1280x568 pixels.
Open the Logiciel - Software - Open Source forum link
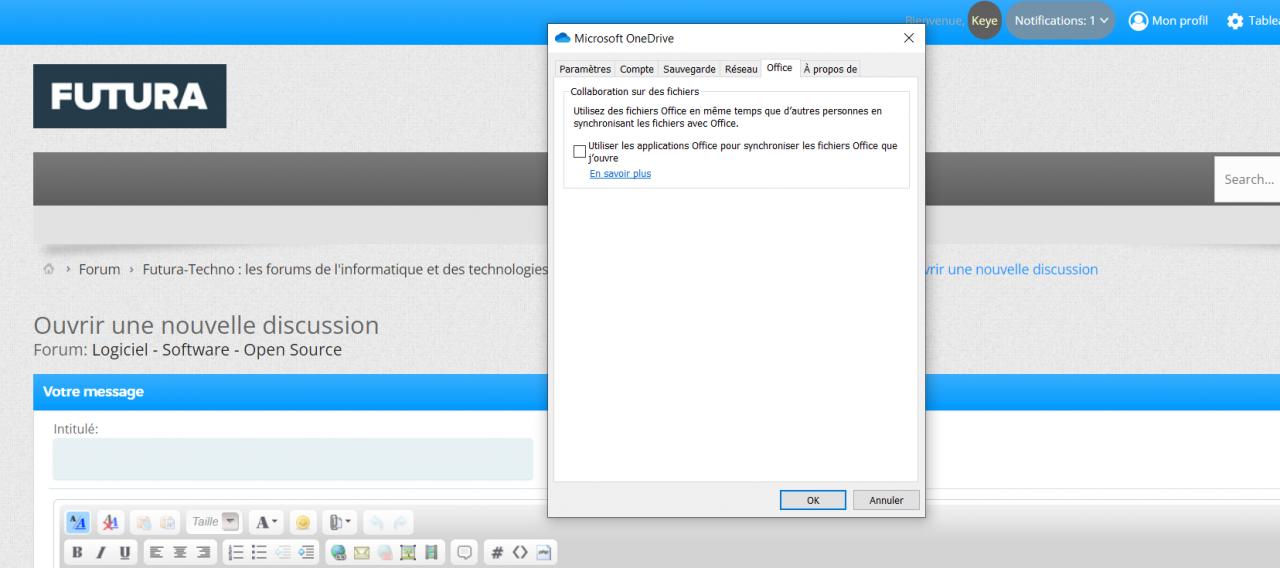coord(217,350)
